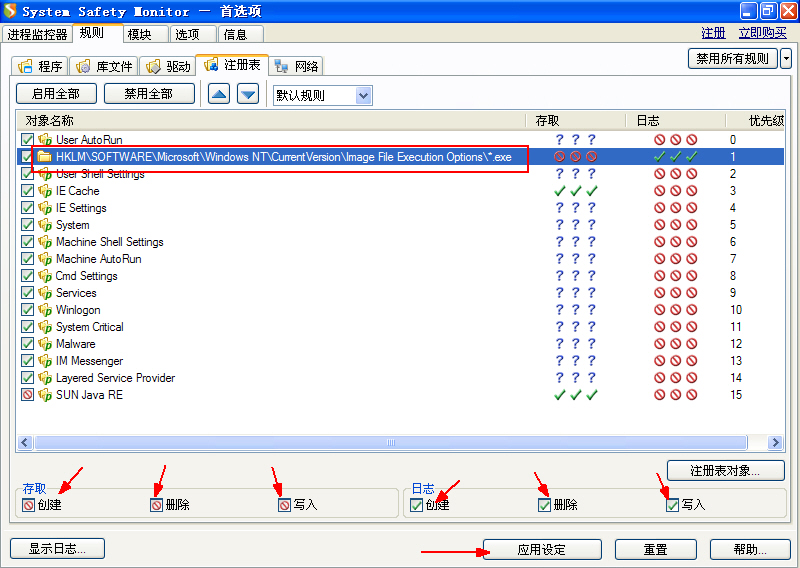Image resolution: width=800 pixels, height=568 pixels.
Task: Uncheck the IE Cache rule checkbox
Action: (x=28, y=190)
